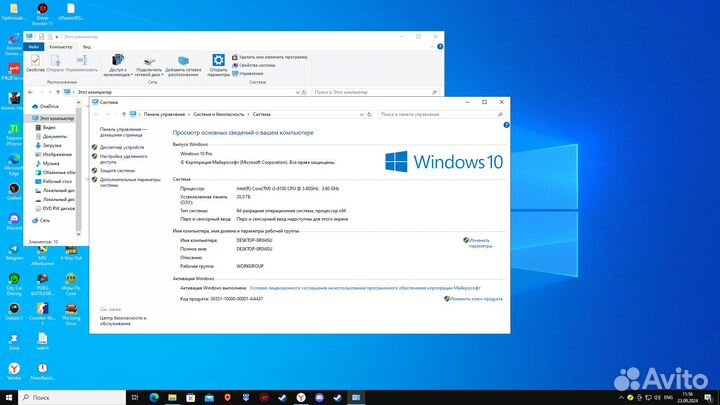The width and height of the screenshot is (720, 405).
Task: Click System window help question-mark icon
Action: pos(506,125)
